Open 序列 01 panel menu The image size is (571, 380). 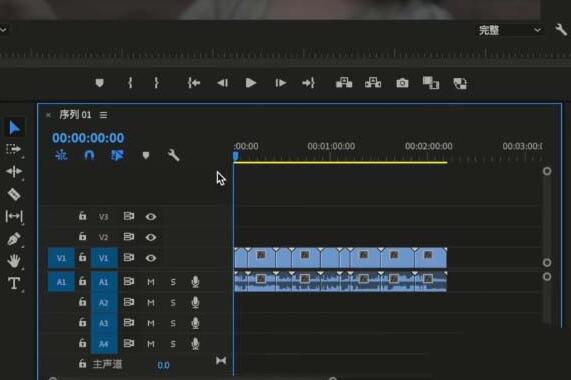pyautogui.click(x=103, y=115)
